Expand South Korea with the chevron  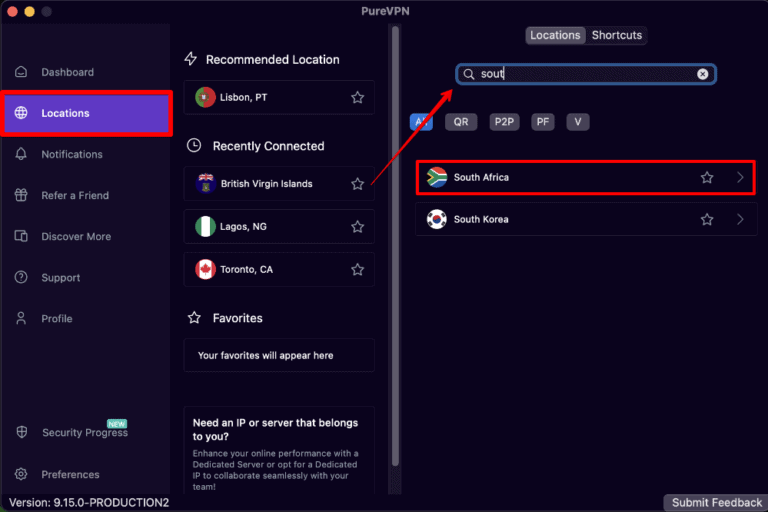(740, 219)
